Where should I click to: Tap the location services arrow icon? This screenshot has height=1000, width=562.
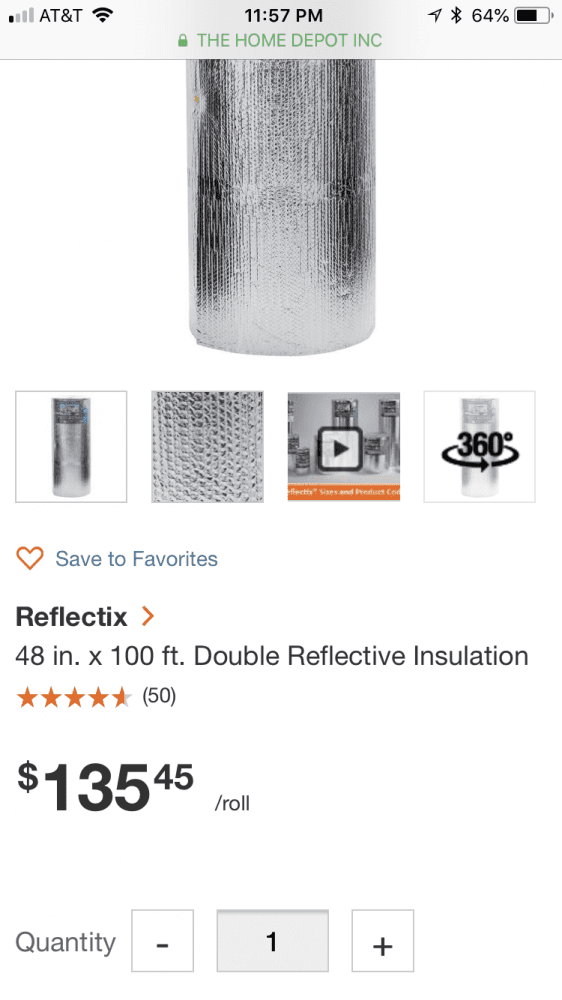435,15
